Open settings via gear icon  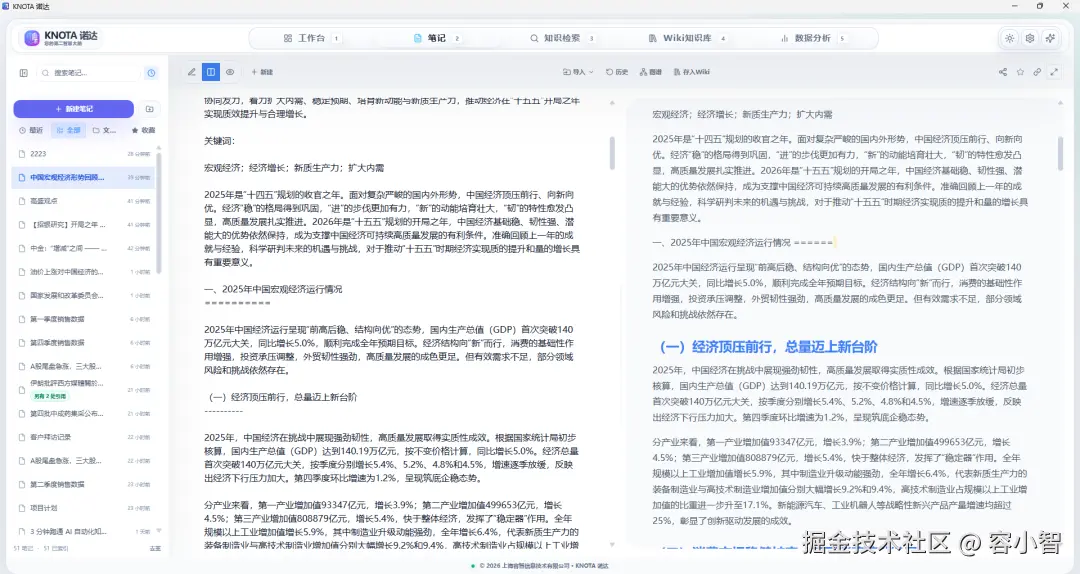point(1030,38)
